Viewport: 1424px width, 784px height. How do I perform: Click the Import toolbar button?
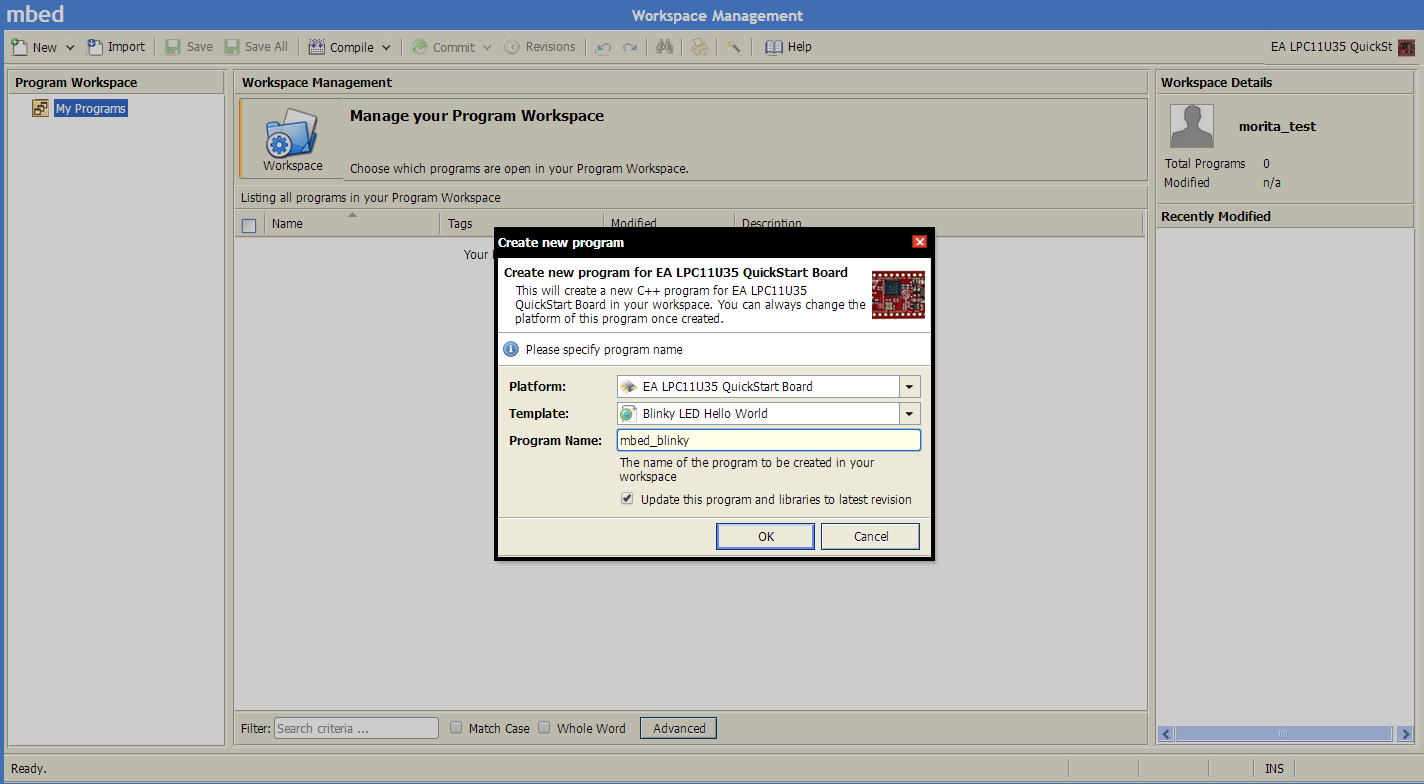click(x=116, y=47)
